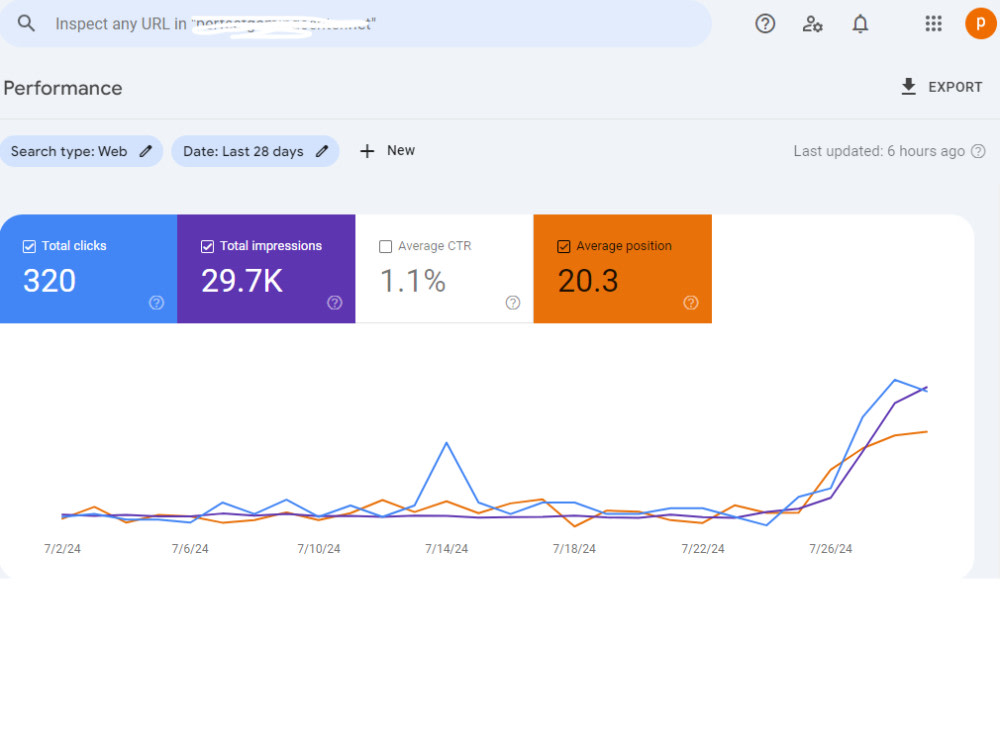Screen dimensions: 1000x750
Task: Edit the Search type: Web filter
Action: click(81, 151)
